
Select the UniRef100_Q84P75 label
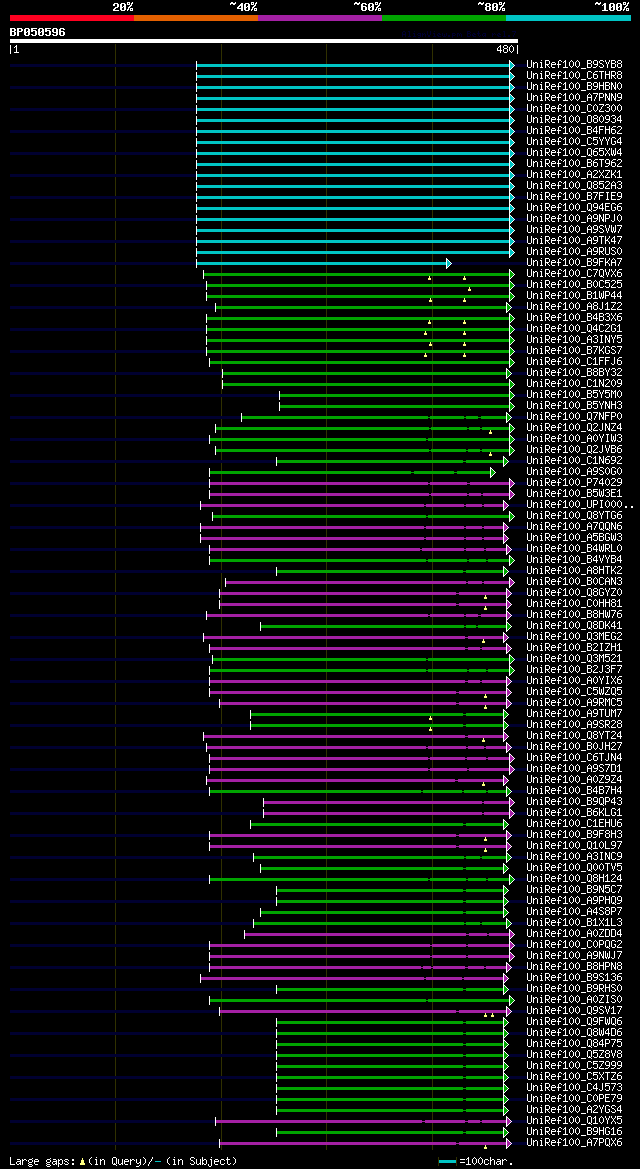click(574, 1044)
